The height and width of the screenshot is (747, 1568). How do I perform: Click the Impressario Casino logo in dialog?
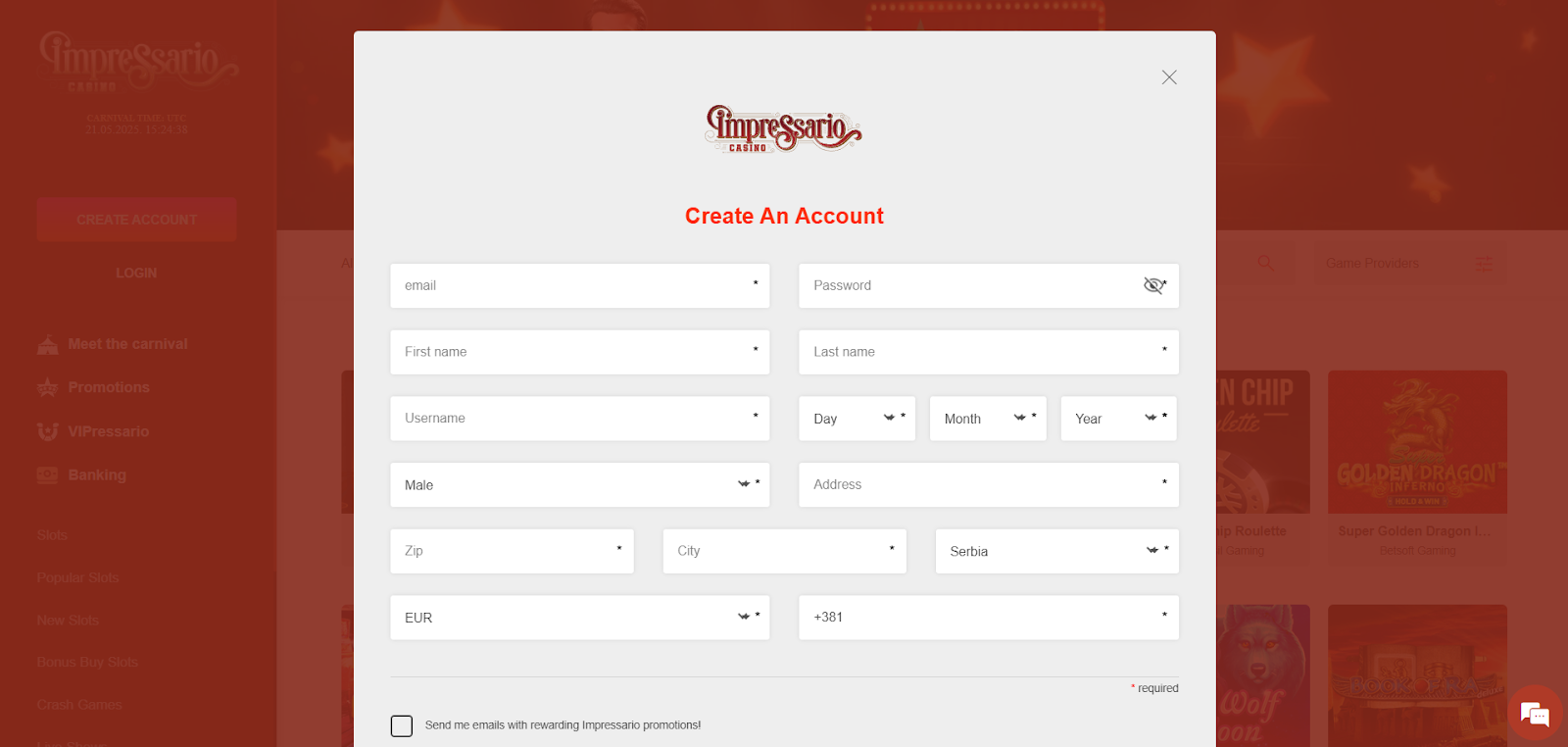click(784, 129)
